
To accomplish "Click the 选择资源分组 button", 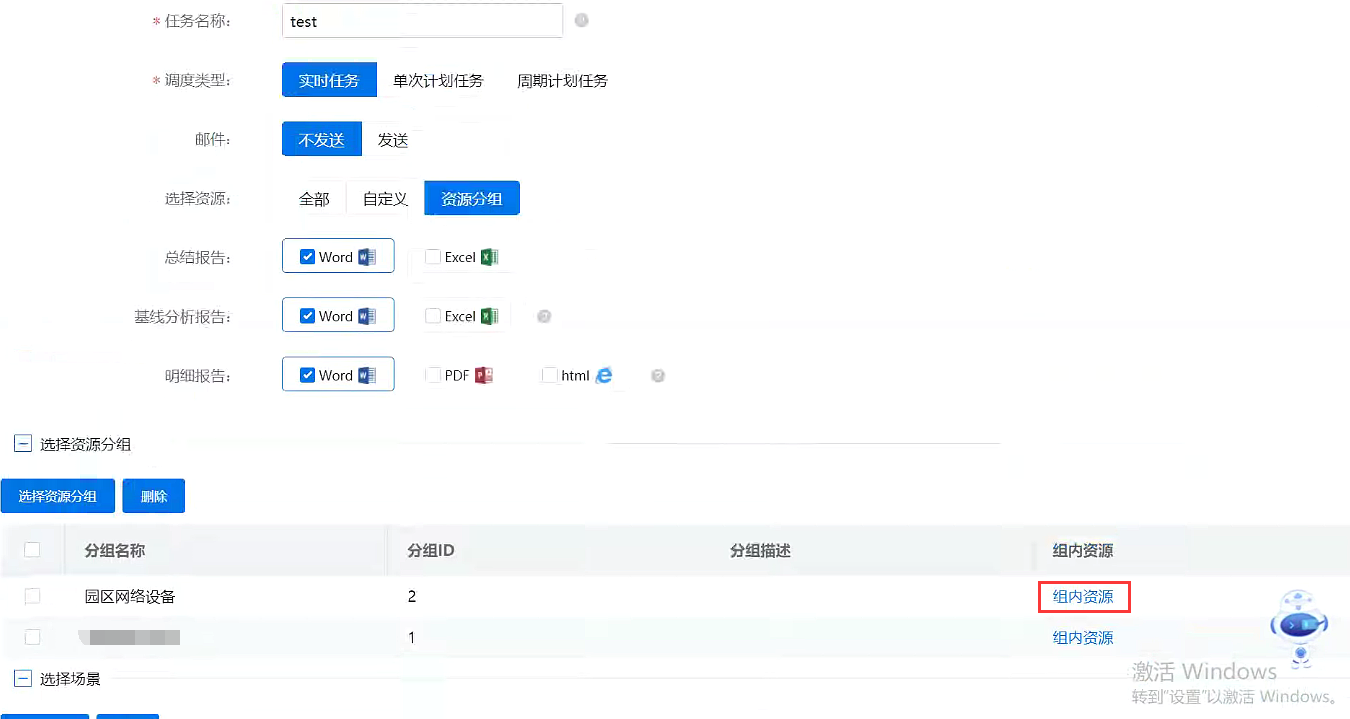I will pos(58,496).
